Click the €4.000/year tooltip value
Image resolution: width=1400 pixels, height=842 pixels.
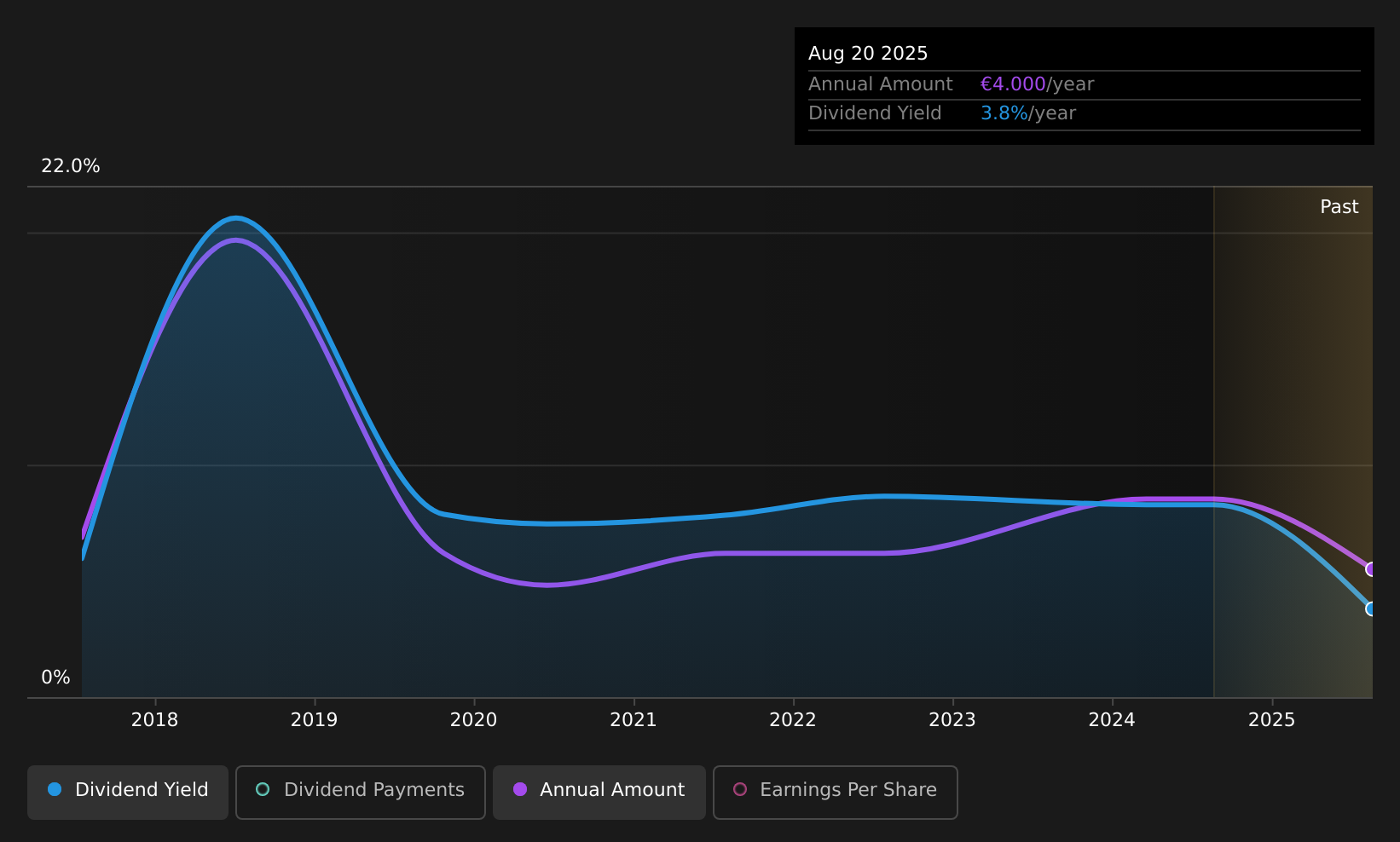1037,84
